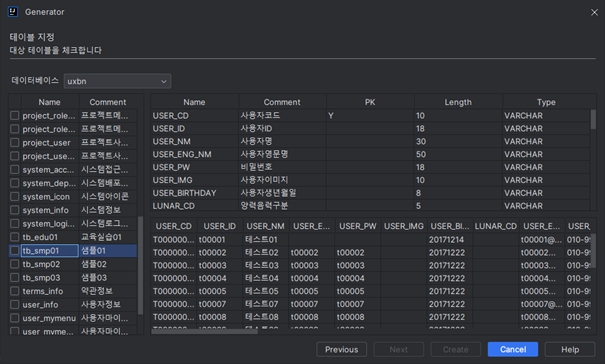The height and width of the screenshot is (364, 605).
Task: Check the system_info table checkbox
Action: [x=15, y=210]
